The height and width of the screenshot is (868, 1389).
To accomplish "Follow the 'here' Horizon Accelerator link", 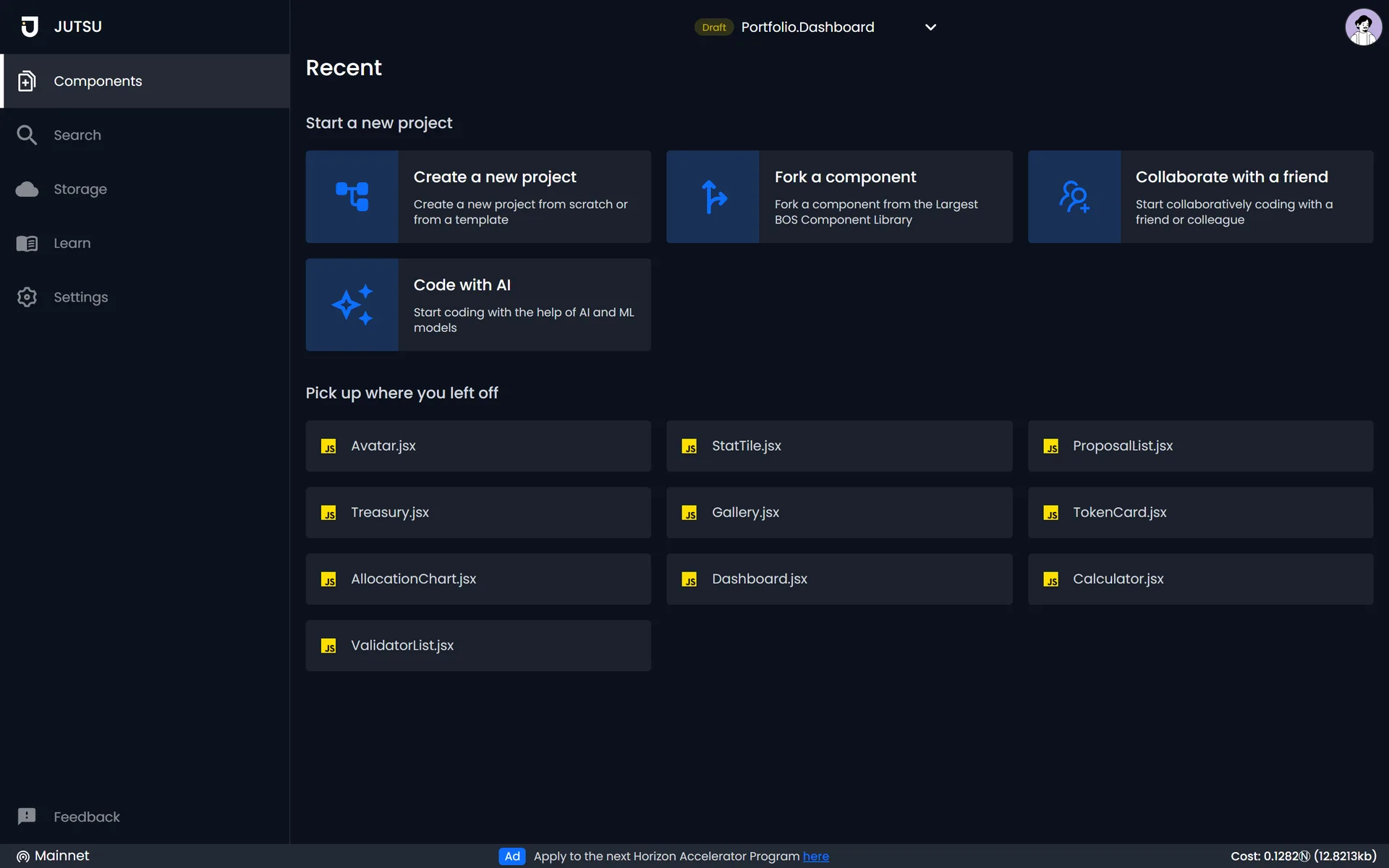I will click(815, 856).
